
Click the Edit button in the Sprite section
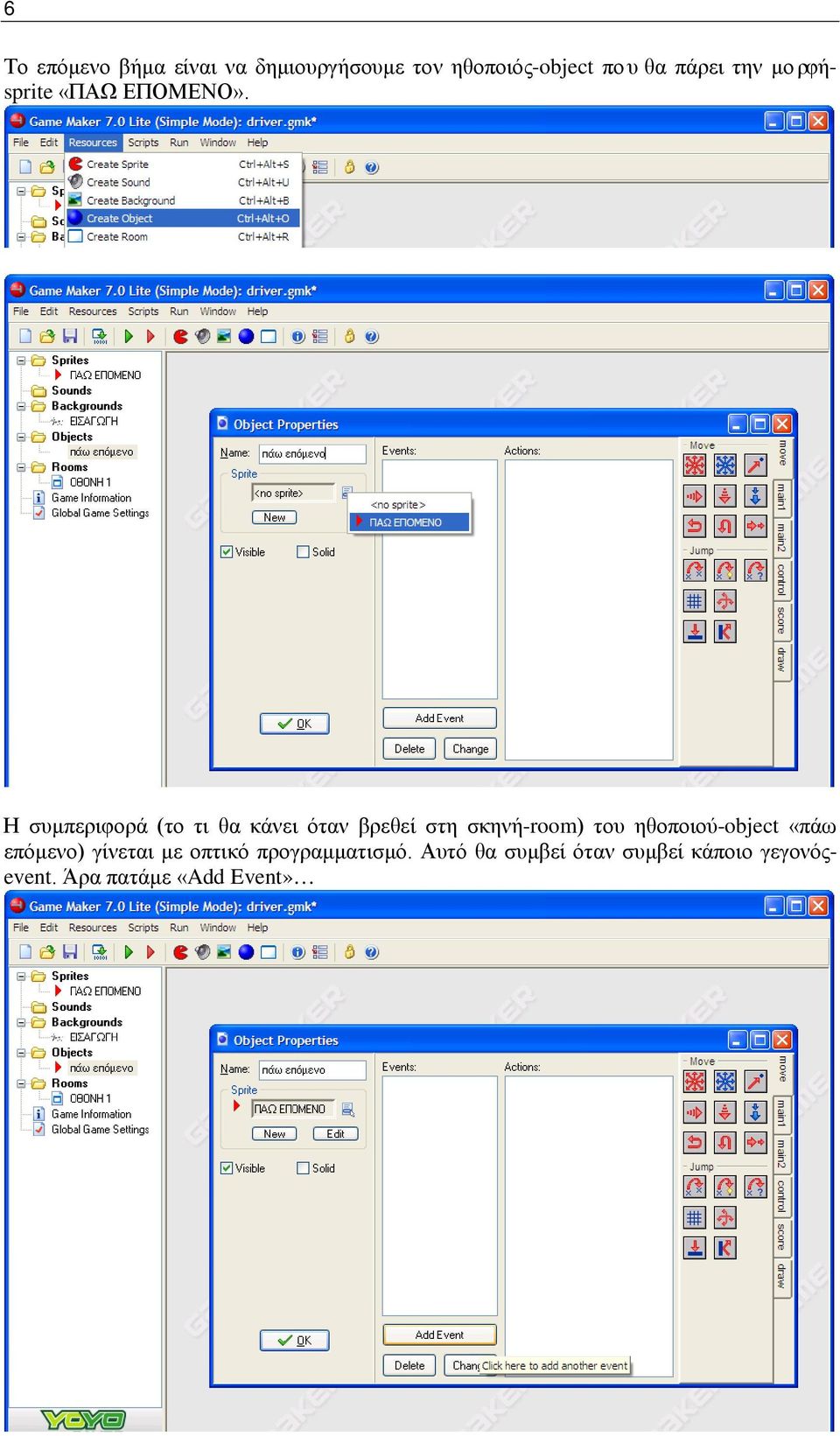pyautogui.click(x=335, y=1134)
